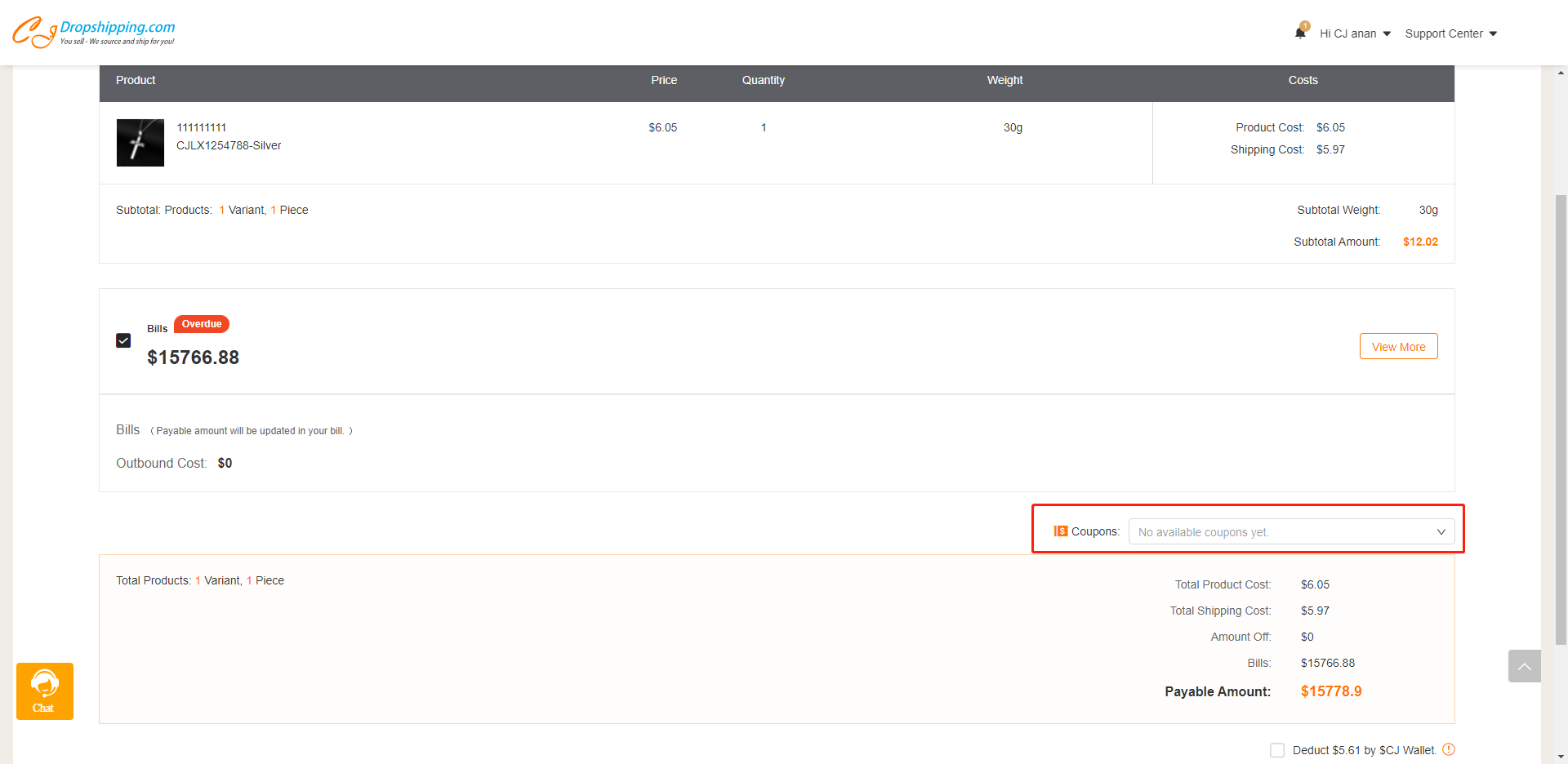
Task: Expand the Coupons dropdown
Action: tap(1291, 531)
